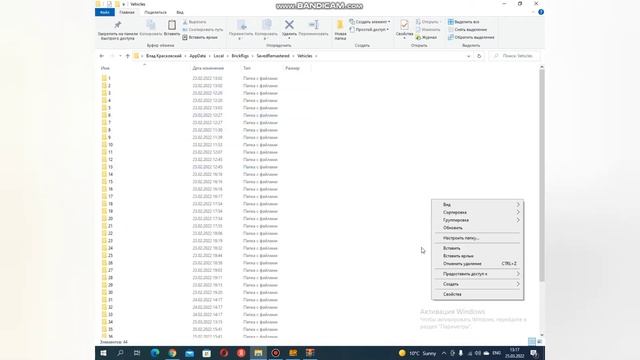Viewport: 640px width, 360px height.
Task: Click the Поиск Vehicles search box
Action: point(514,56)
